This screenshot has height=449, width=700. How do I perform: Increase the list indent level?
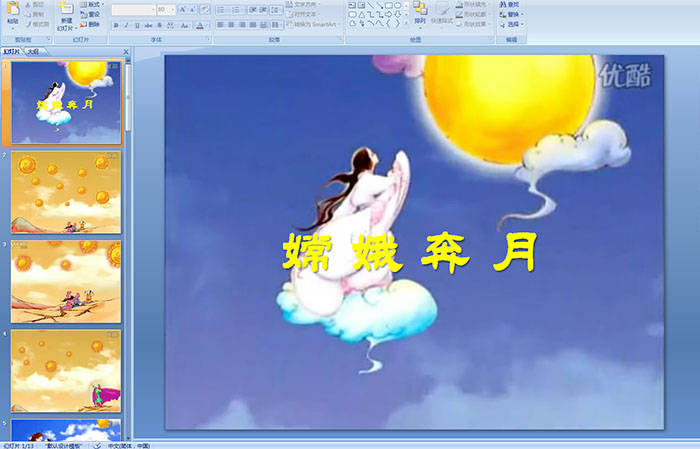click(263, 10)
